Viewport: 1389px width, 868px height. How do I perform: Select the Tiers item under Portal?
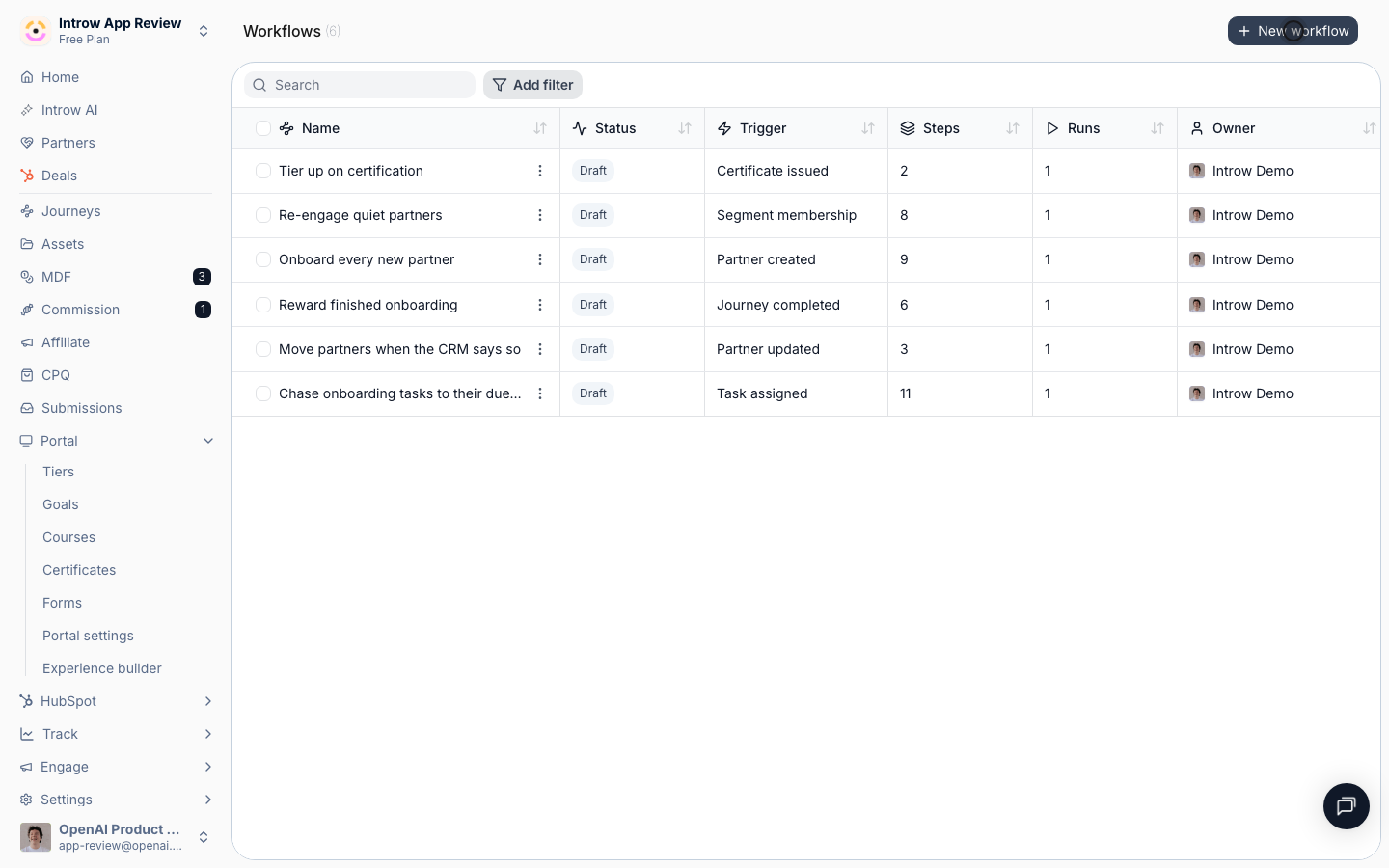click(59, 472)
